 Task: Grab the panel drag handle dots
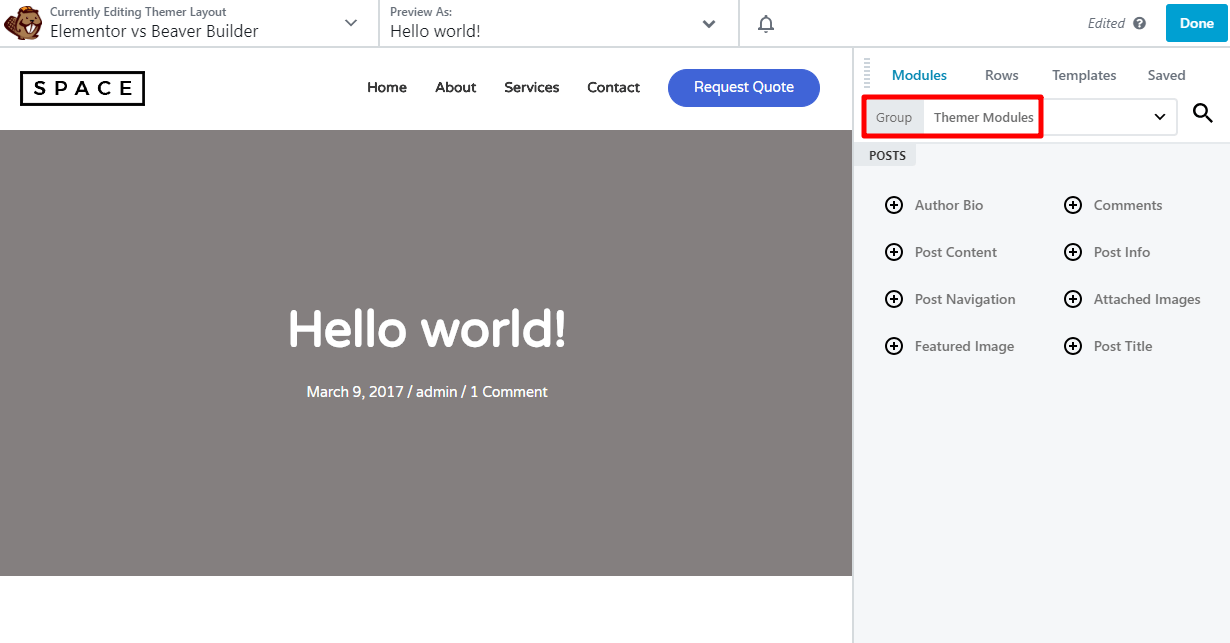[x=867, y=75]
